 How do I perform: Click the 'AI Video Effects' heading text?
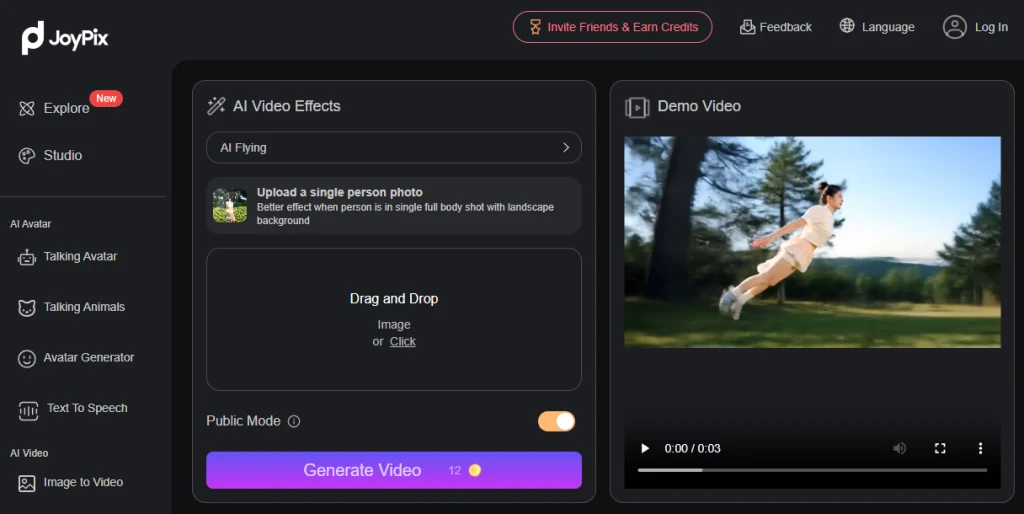(287, 106)
